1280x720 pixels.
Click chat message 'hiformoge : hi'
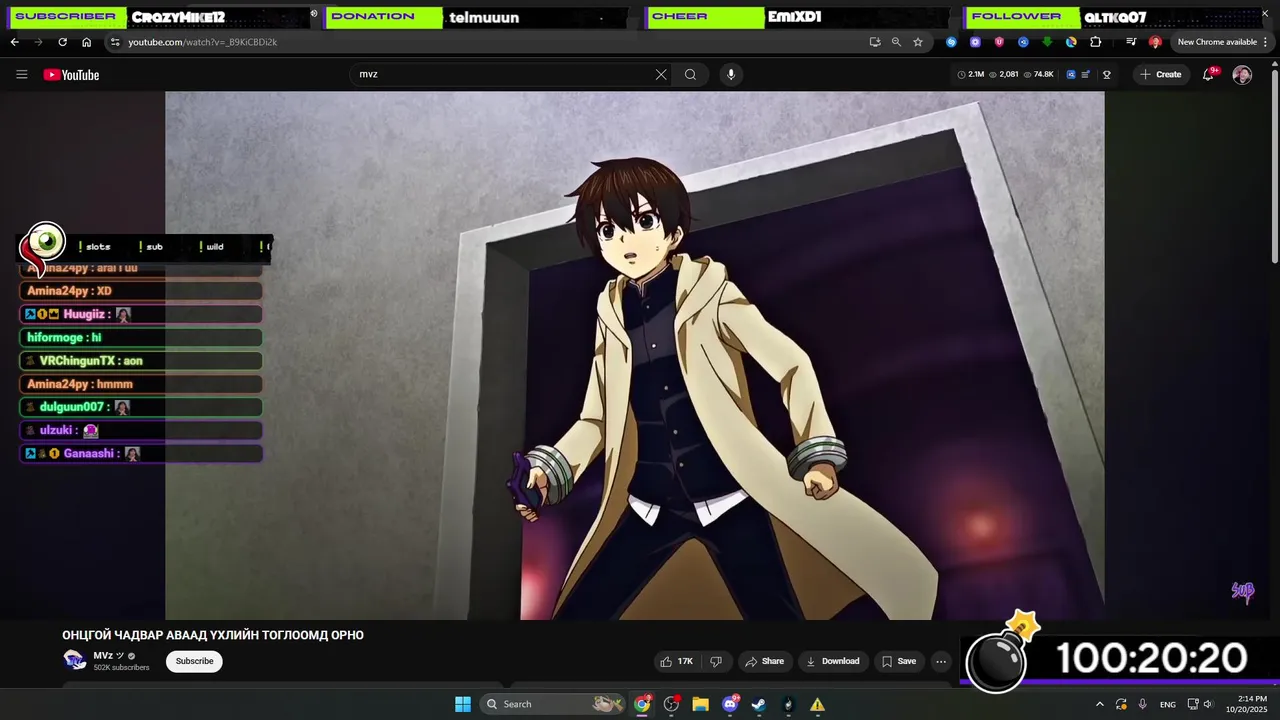(x=141, y=337)
